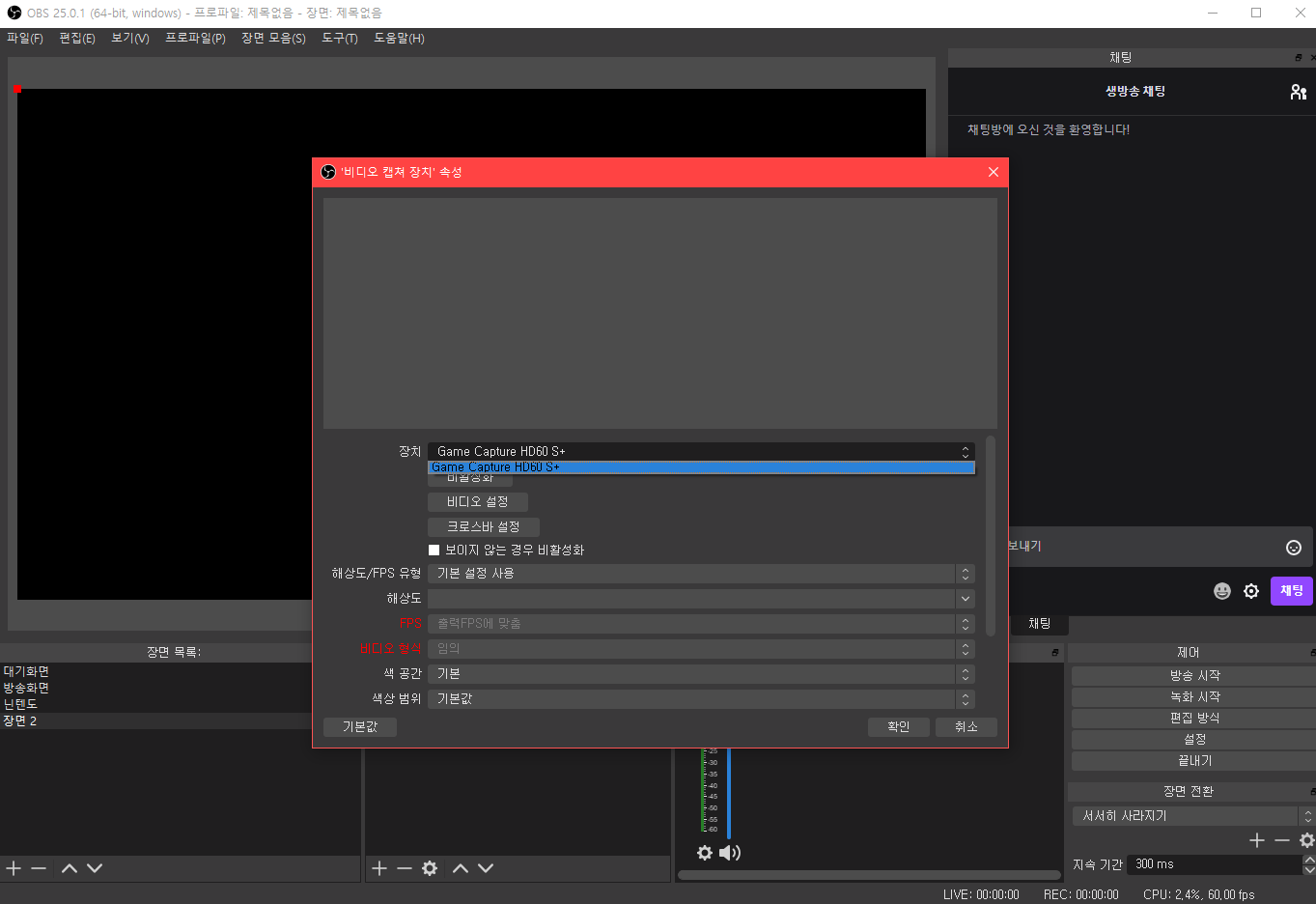Click the blue audio mixer volume slider

pyautogui.click(x=729, y=792)
